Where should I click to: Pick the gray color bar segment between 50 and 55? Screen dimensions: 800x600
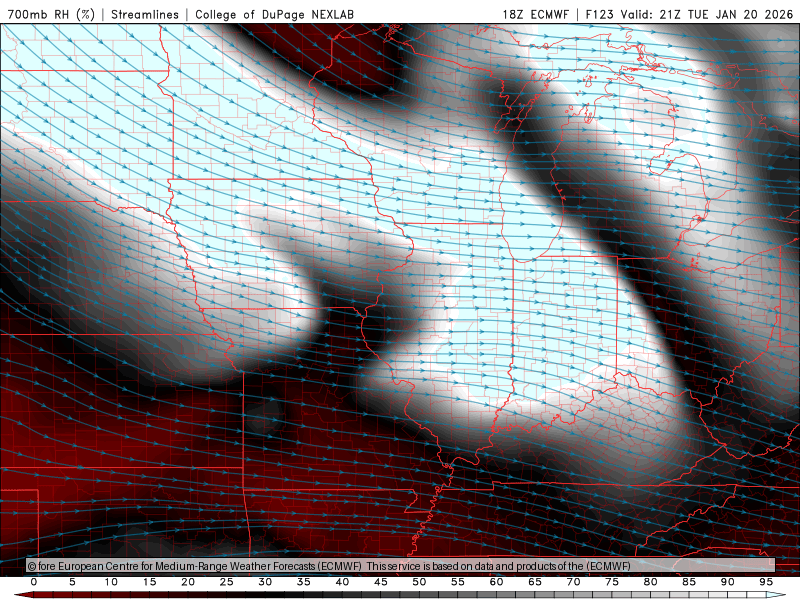438,595
